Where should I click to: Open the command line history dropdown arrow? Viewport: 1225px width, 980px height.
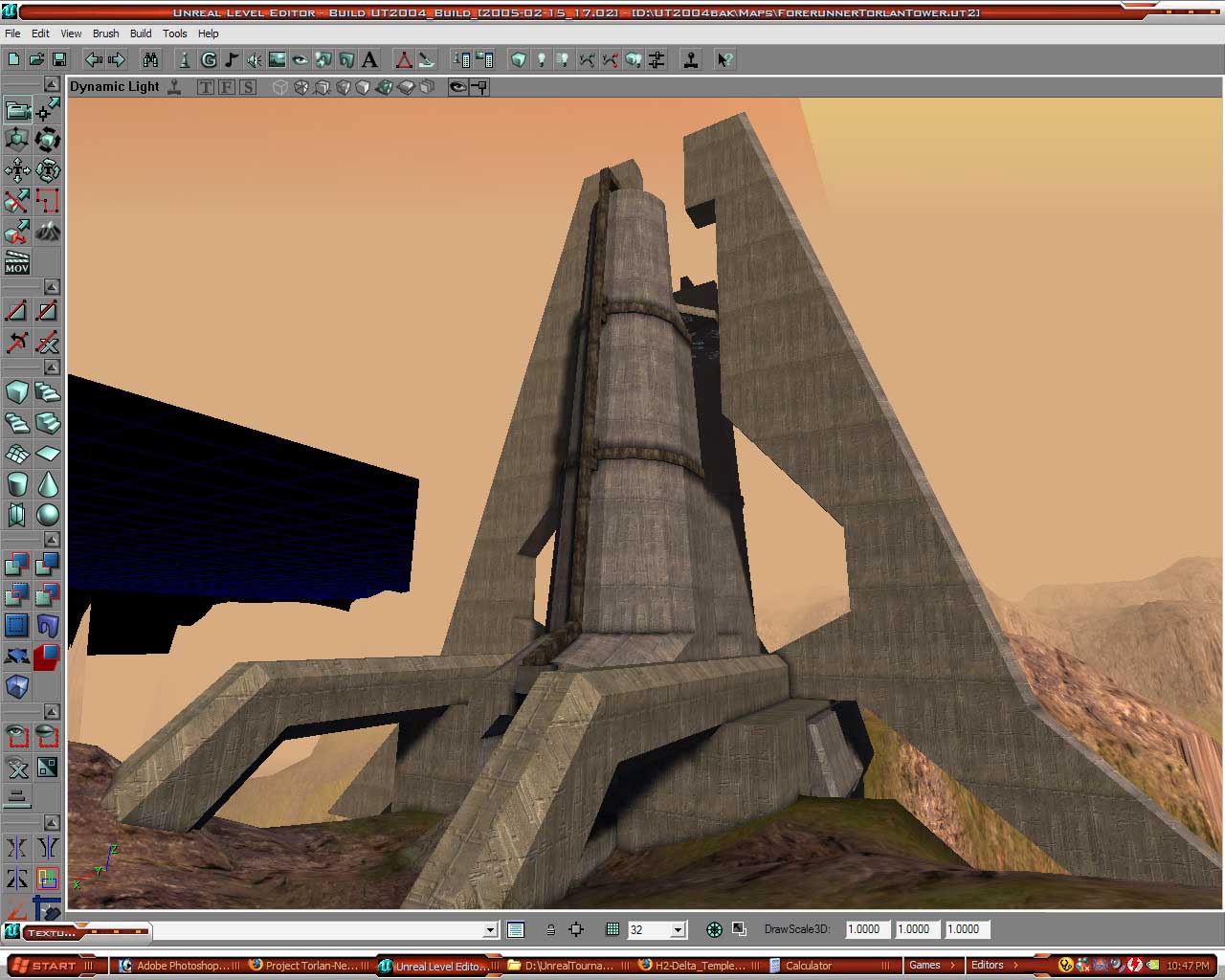point(490,929)
